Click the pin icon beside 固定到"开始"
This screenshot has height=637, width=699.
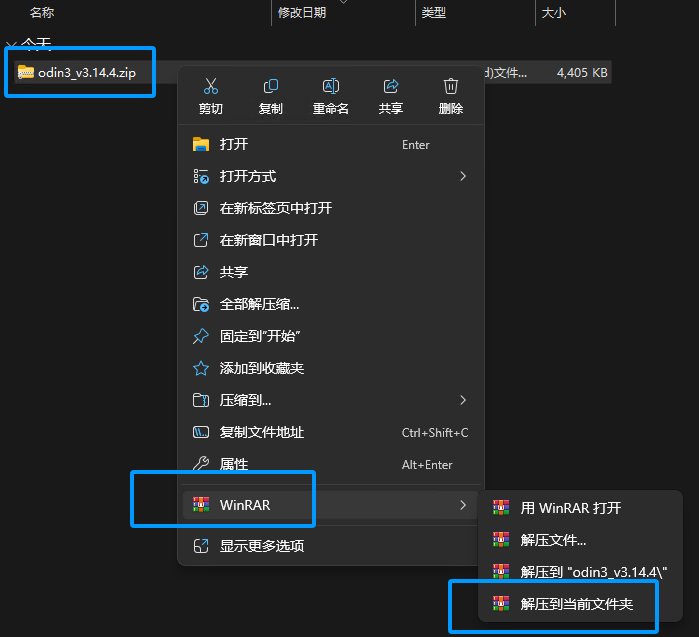pyautogui.click(x=201, y=336)
